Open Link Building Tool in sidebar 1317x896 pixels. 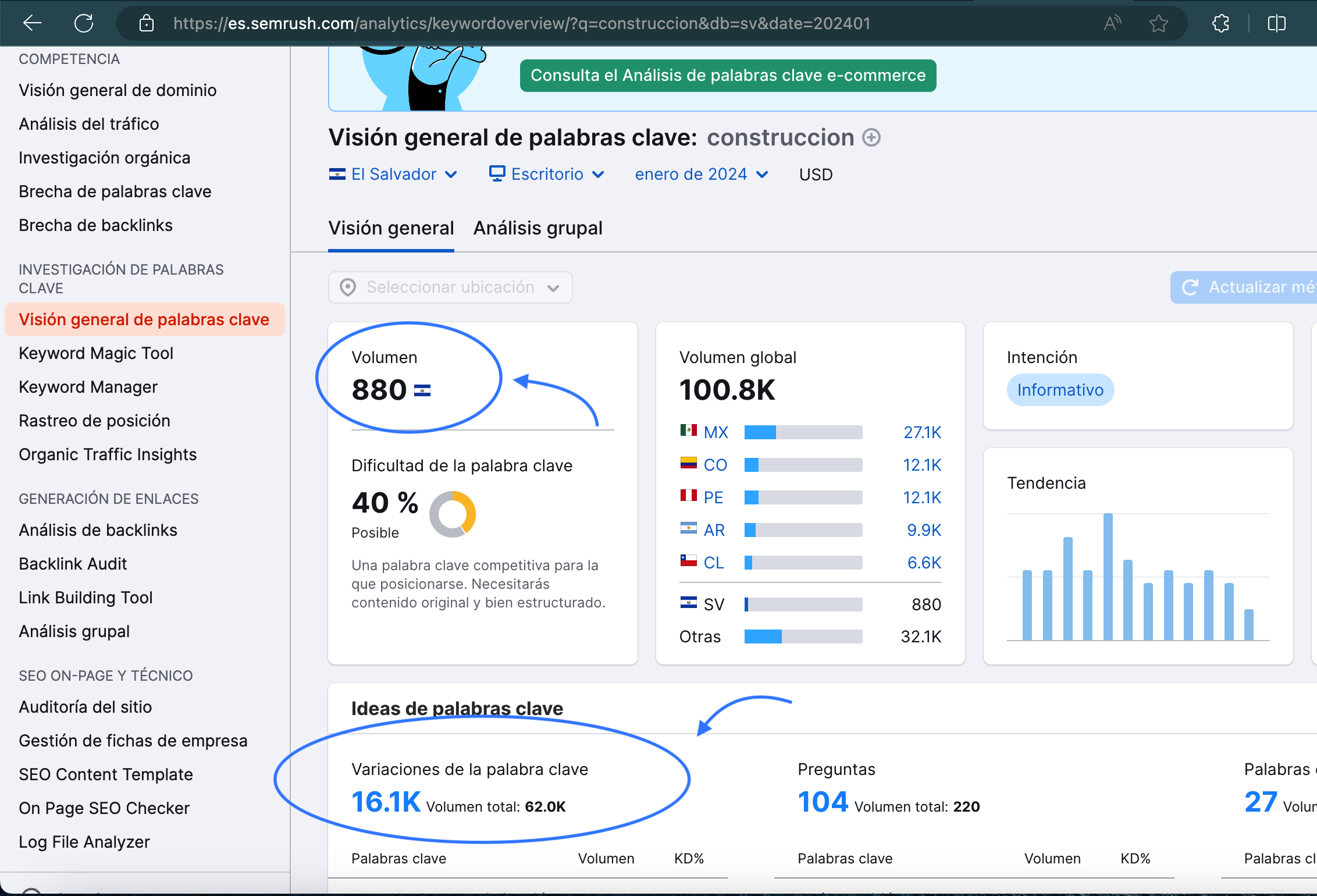tap(86, 598)
